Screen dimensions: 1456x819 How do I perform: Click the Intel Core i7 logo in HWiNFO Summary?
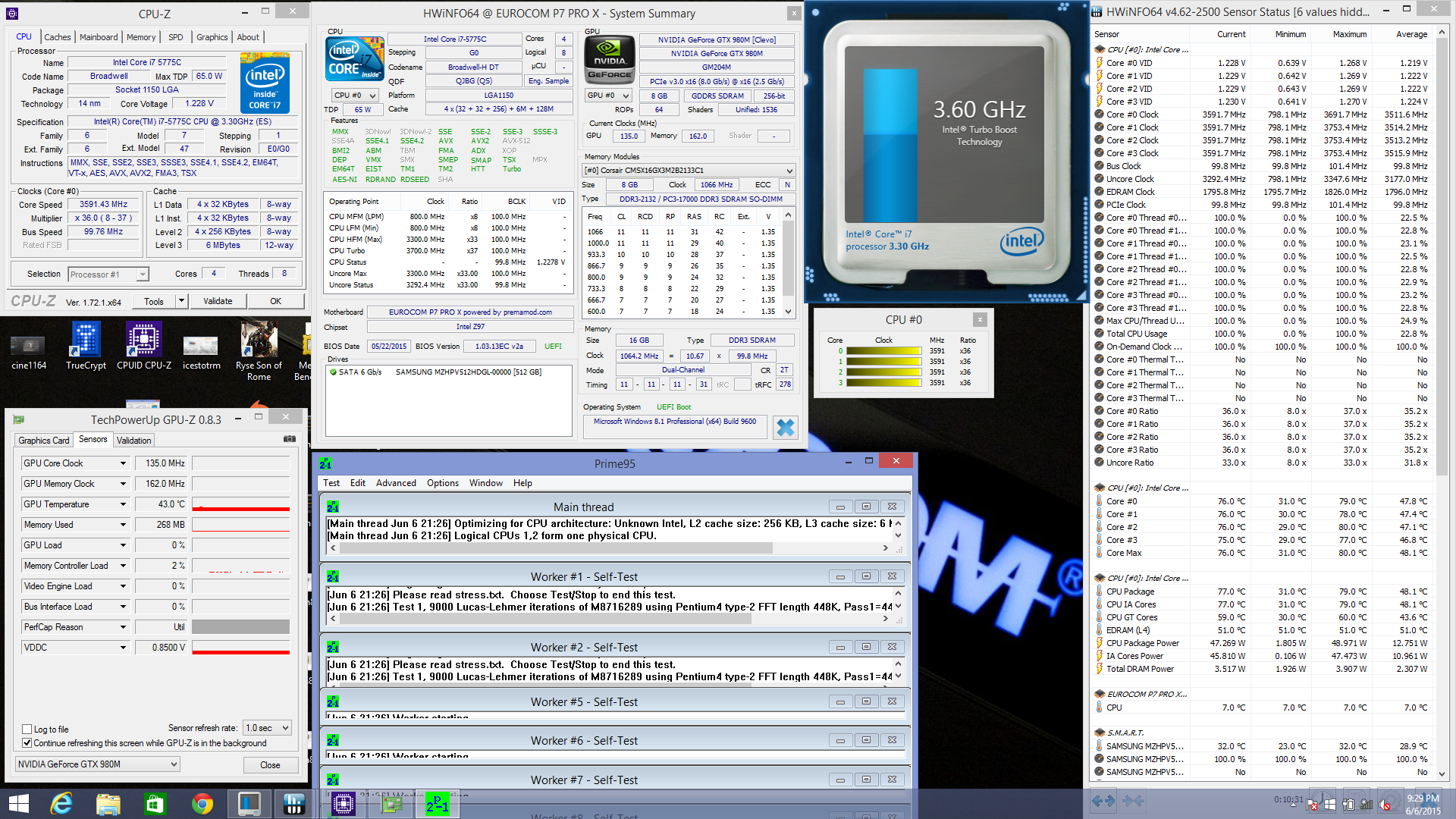click(354, 60)
